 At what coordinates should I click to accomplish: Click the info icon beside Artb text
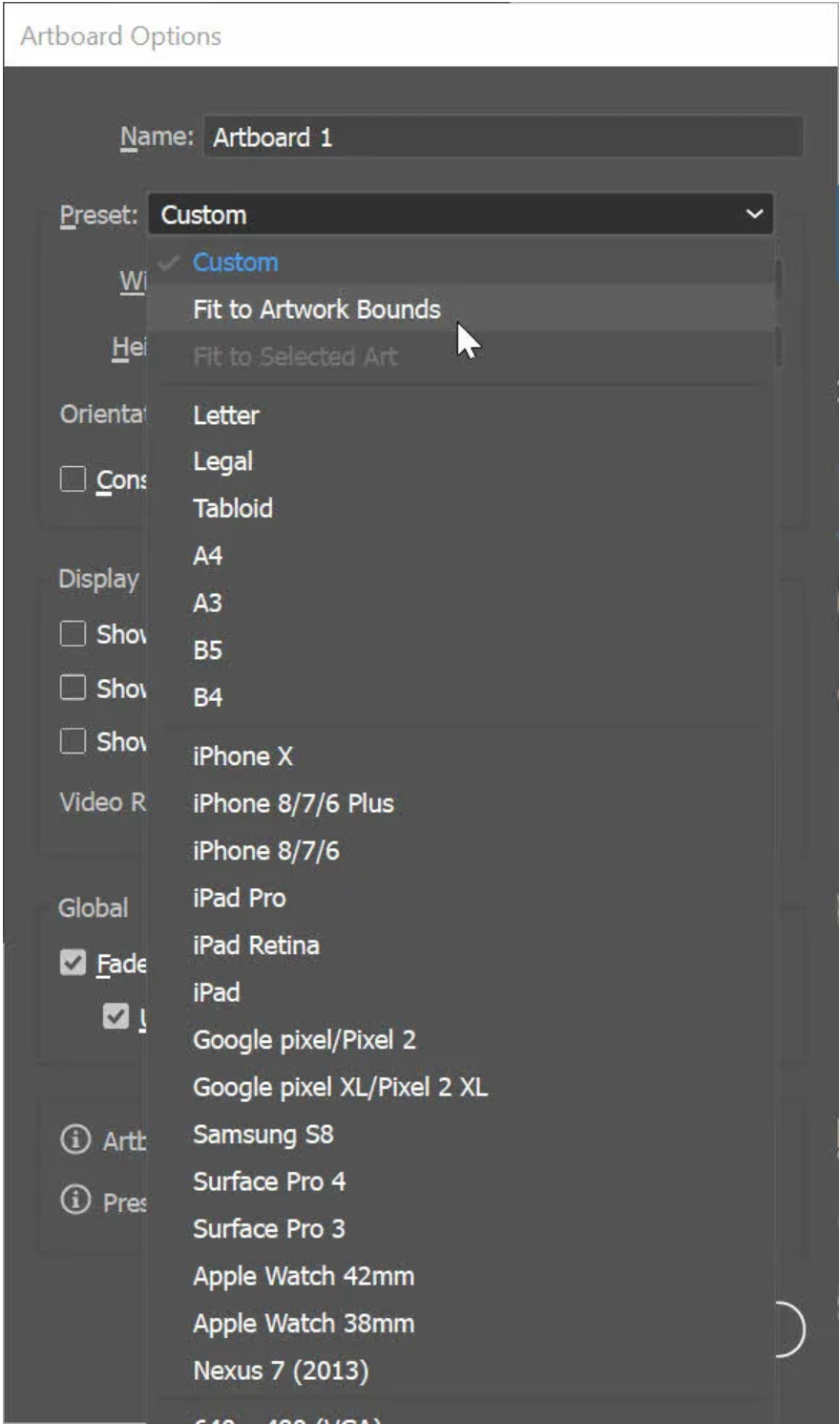tap(74, 1139)
